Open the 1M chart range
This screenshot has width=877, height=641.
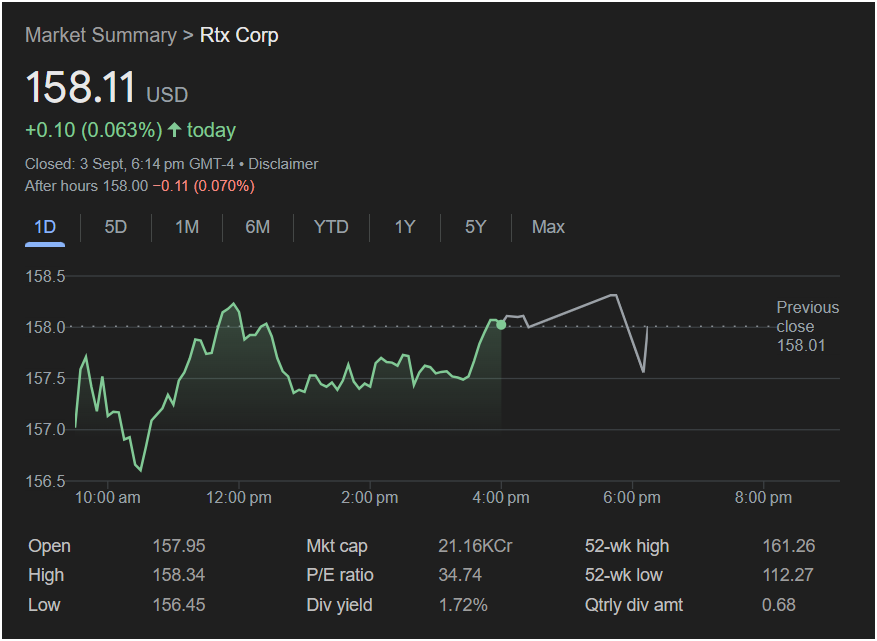187,227
